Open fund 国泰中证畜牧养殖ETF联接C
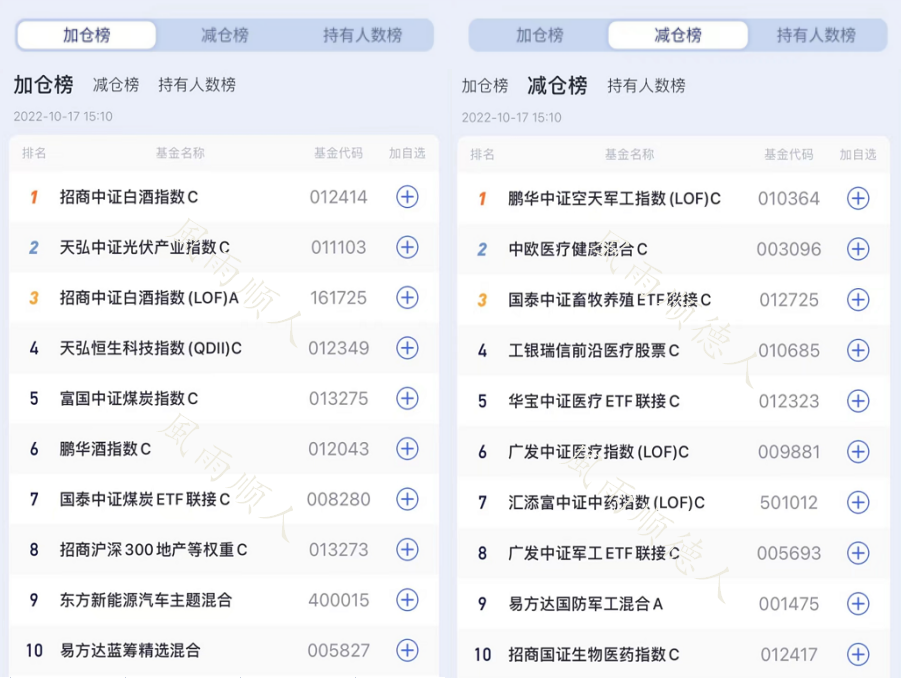The height and width of the screenshot is (678, 901). click(x=609, y=300)
